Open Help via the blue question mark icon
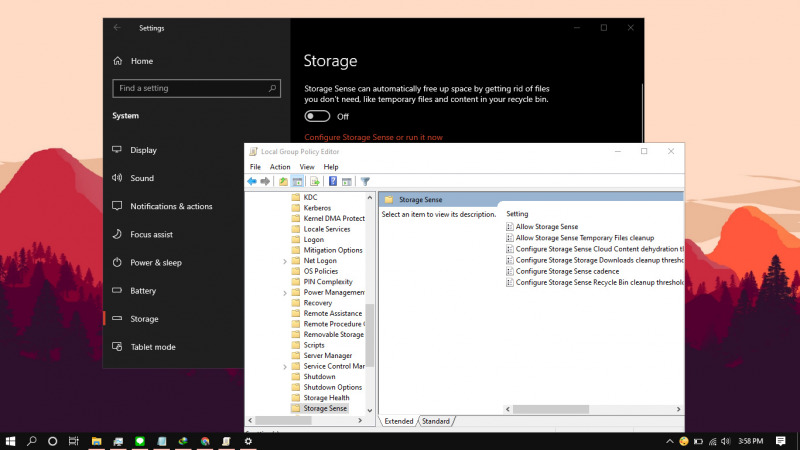This screenshot has width=800, height=450. 333,181
